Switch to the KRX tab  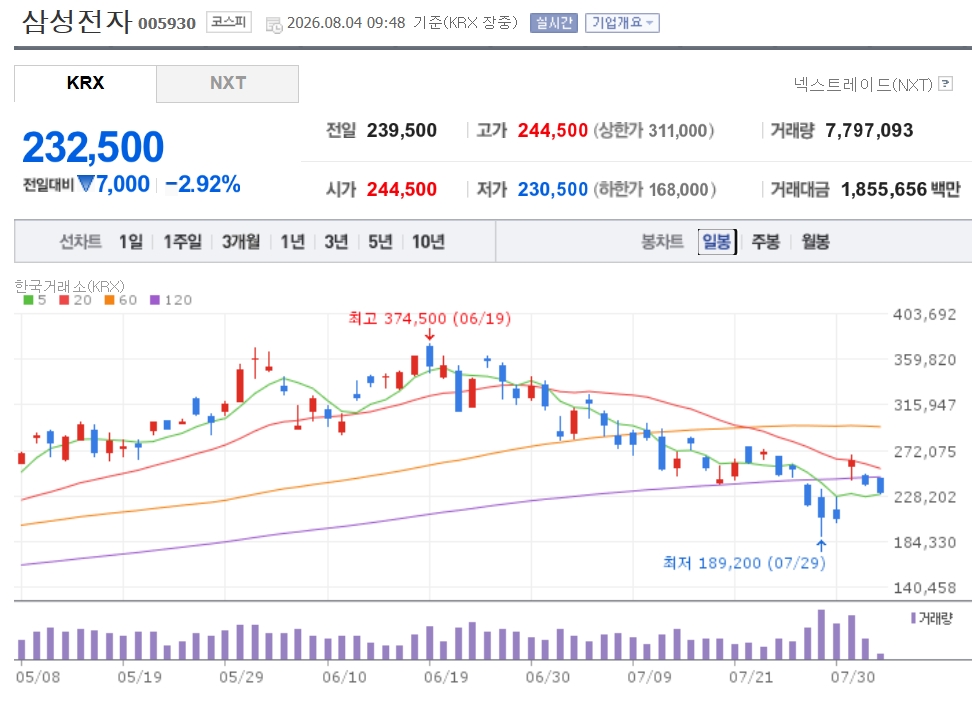pos(85,84)
